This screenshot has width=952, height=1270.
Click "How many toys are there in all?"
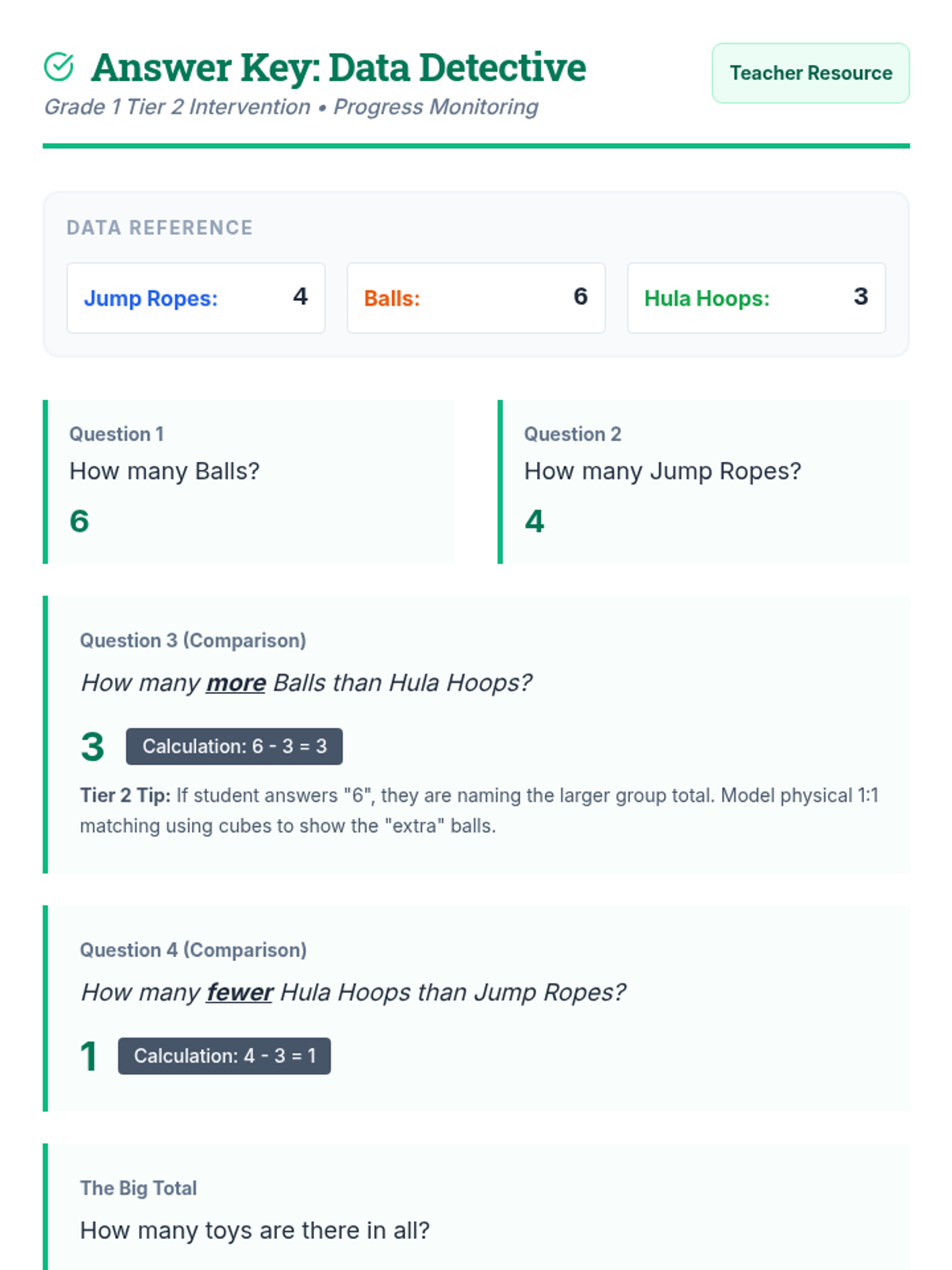pos(255,1230)
